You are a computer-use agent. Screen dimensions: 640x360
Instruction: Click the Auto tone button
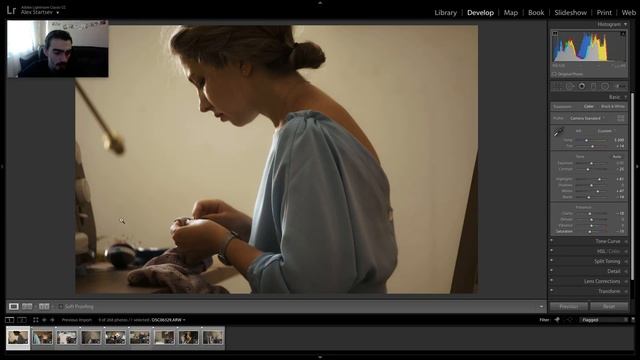click(x=617, y=156)
